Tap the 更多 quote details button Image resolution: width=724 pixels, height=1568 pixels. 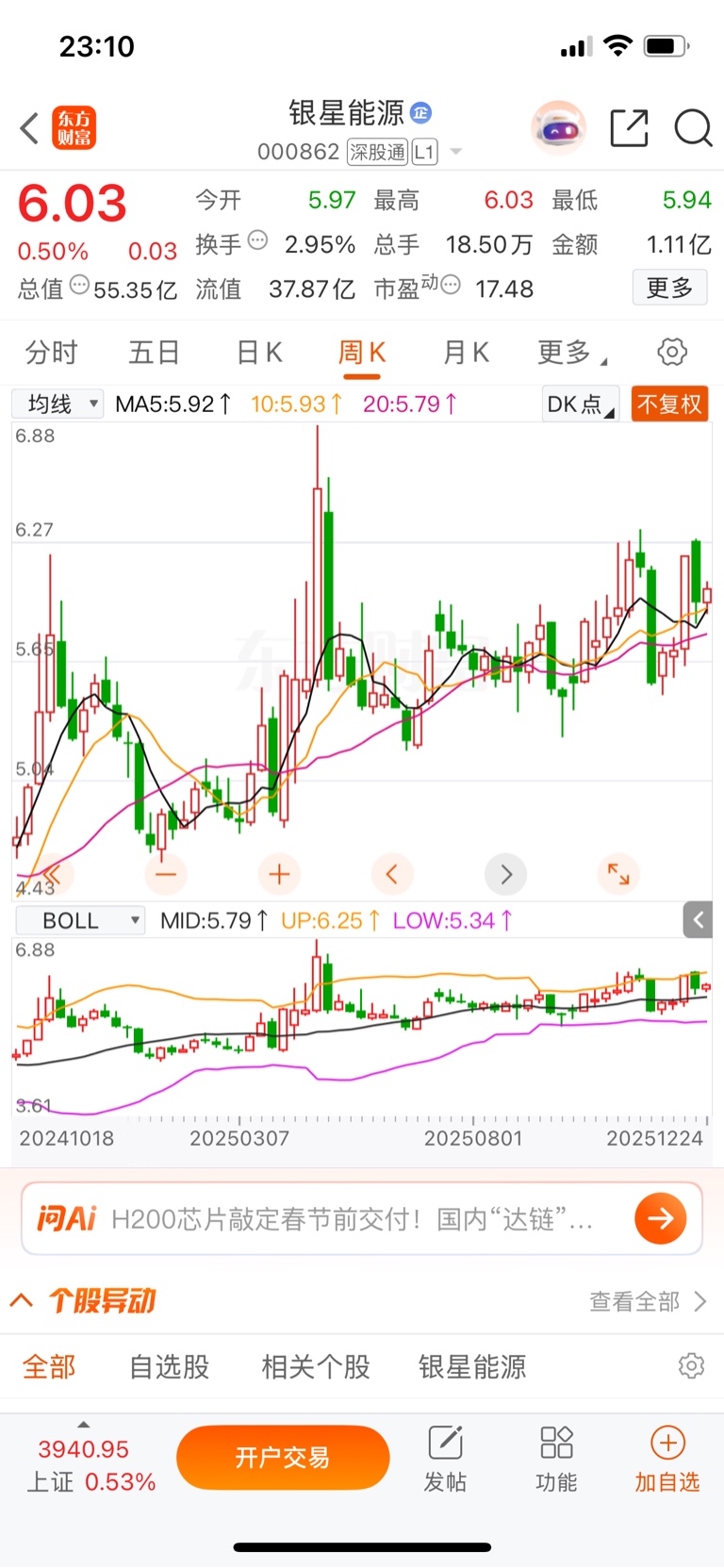669,288
